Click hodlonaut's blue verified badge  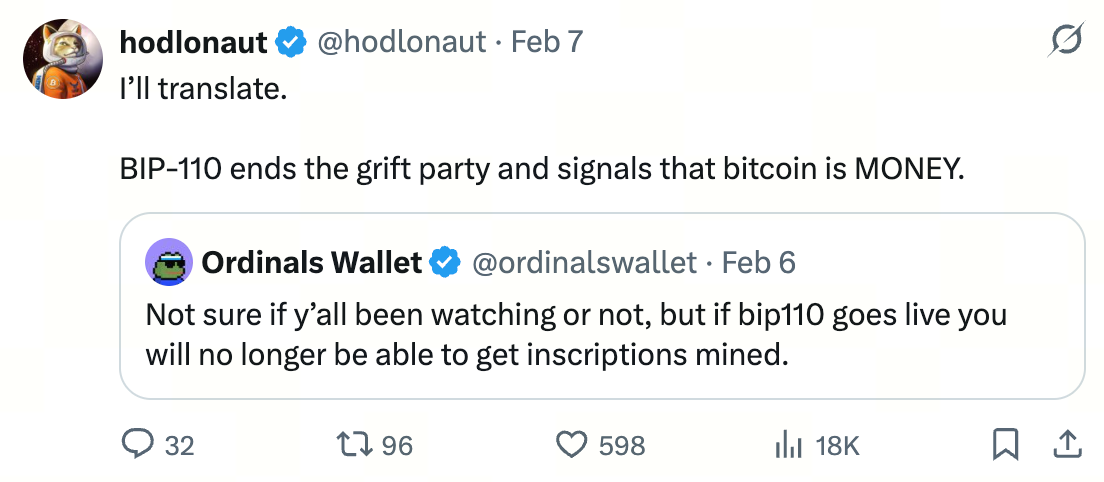(291, 42)
